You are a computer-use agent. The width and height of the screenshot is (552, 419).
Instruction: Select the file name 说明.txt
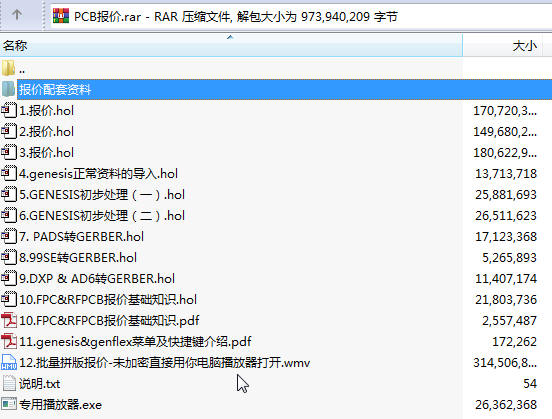point(39,384)
